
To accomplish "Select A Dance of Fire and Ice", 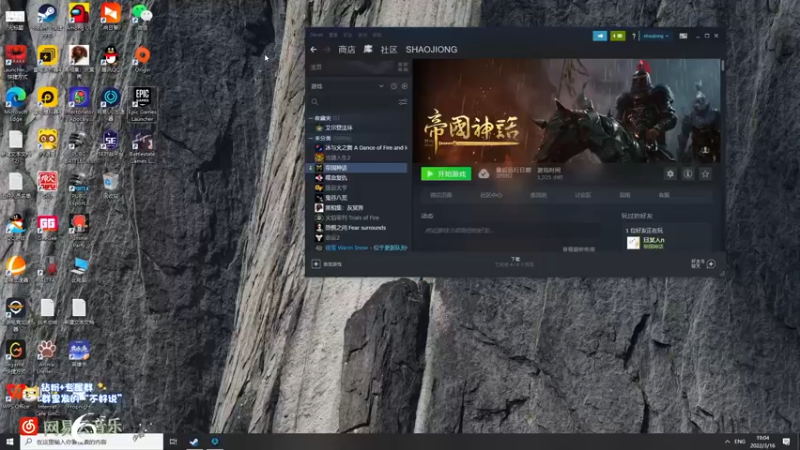I will [361, 148].
